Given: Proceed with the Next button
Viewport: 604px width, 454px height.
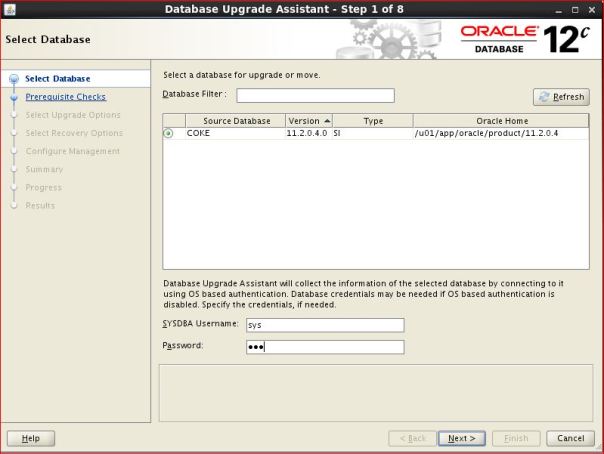Looking at the screenshot, I should (x=461, y=438).
